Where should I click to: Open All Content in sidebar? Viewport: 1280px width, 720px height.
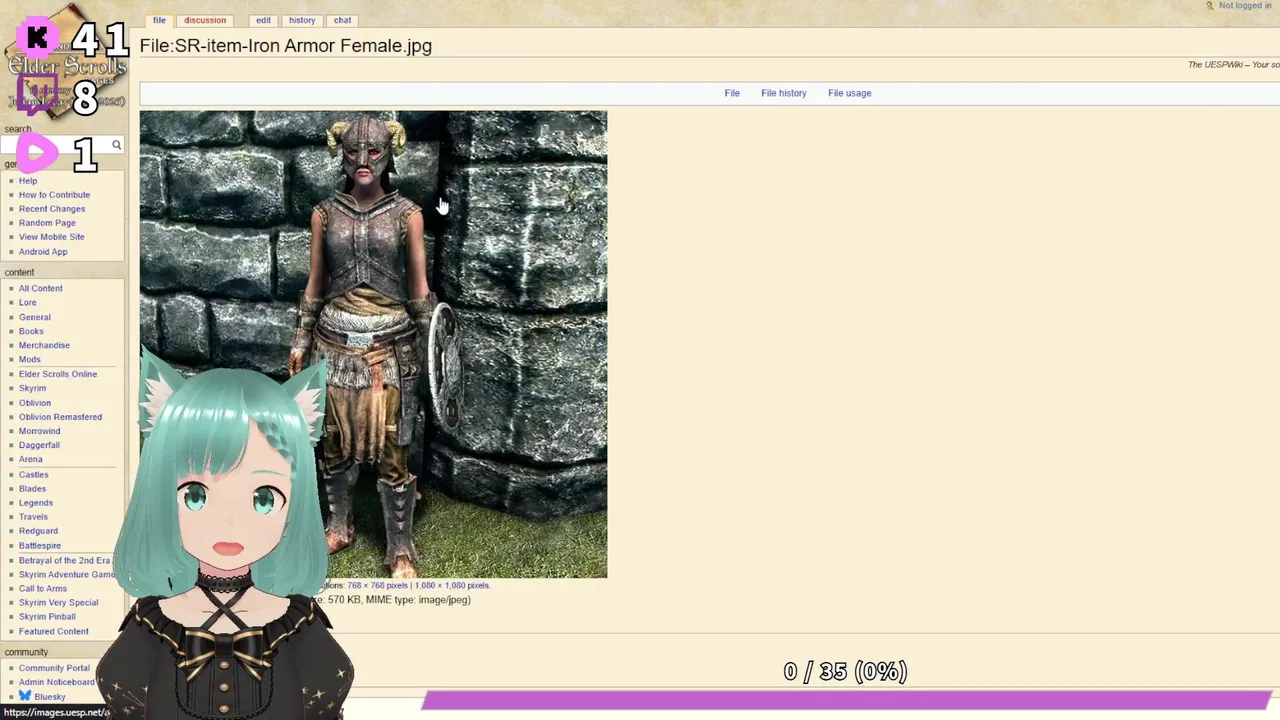[x=40, y=289]
